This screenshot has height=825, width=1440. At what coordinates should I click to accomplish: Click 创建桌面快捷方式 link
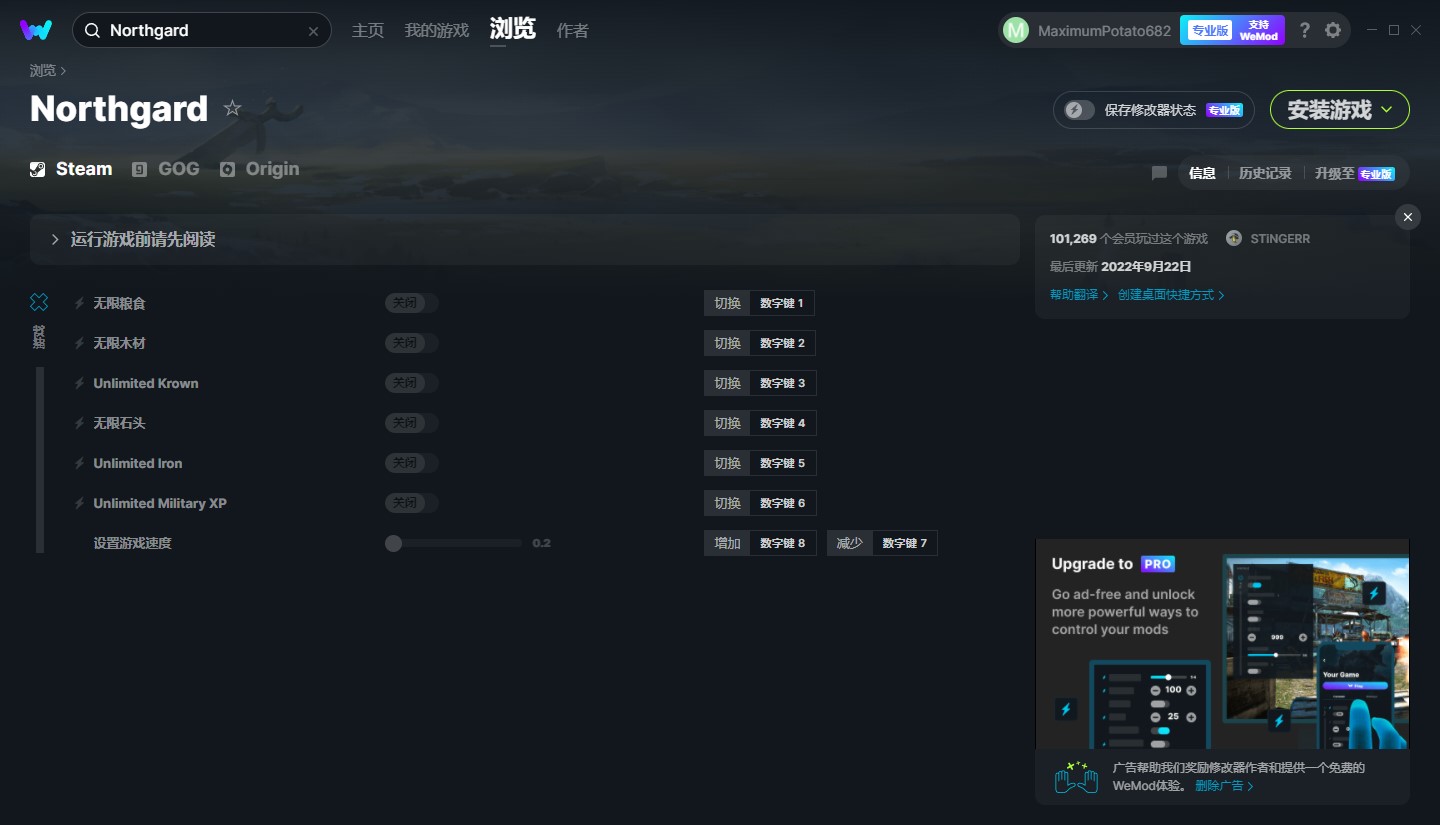(x=1171, y=295)
